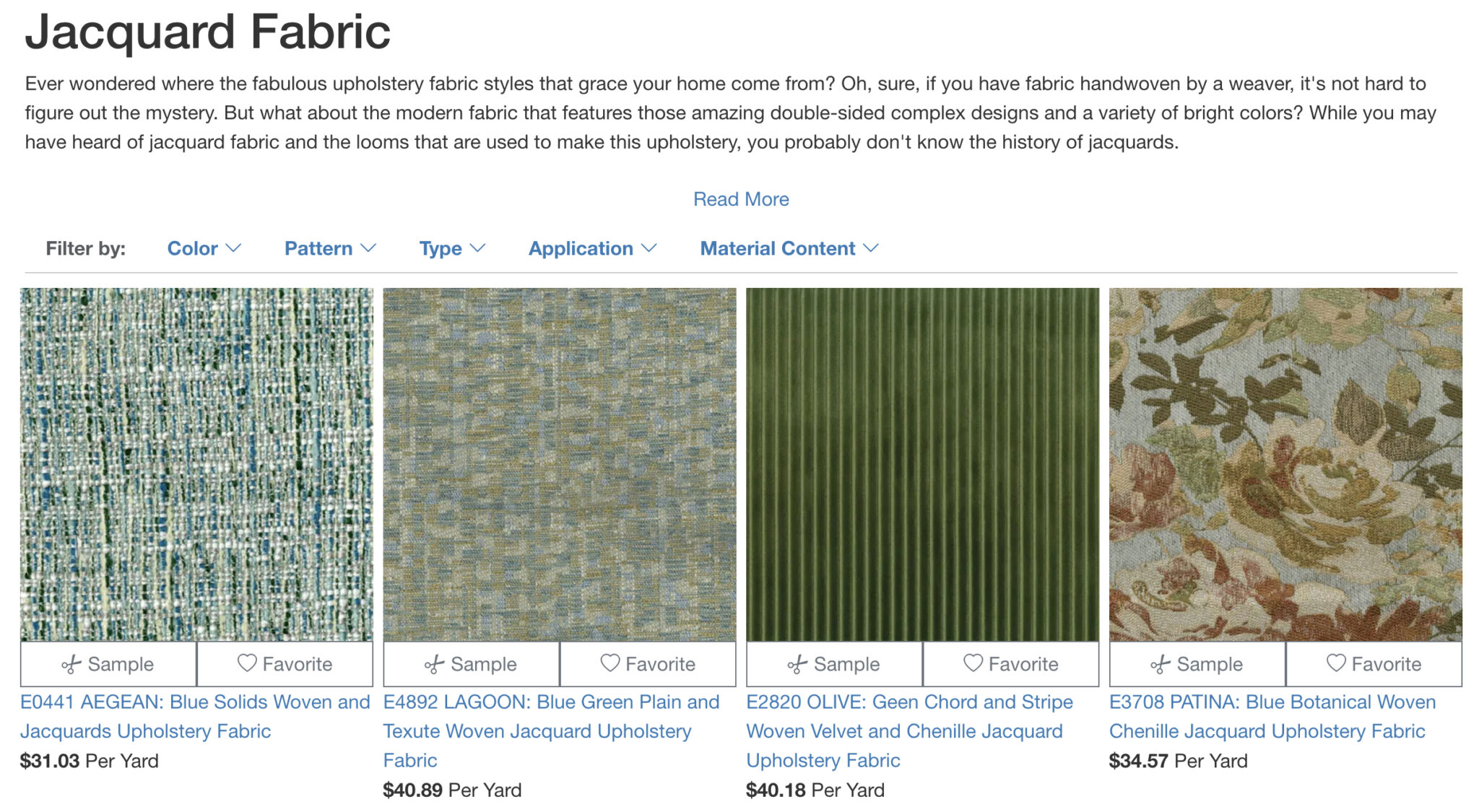Select the floral PATINA fabric thumbnail
The image size is (1479, 812).
tap(1285, 464)
